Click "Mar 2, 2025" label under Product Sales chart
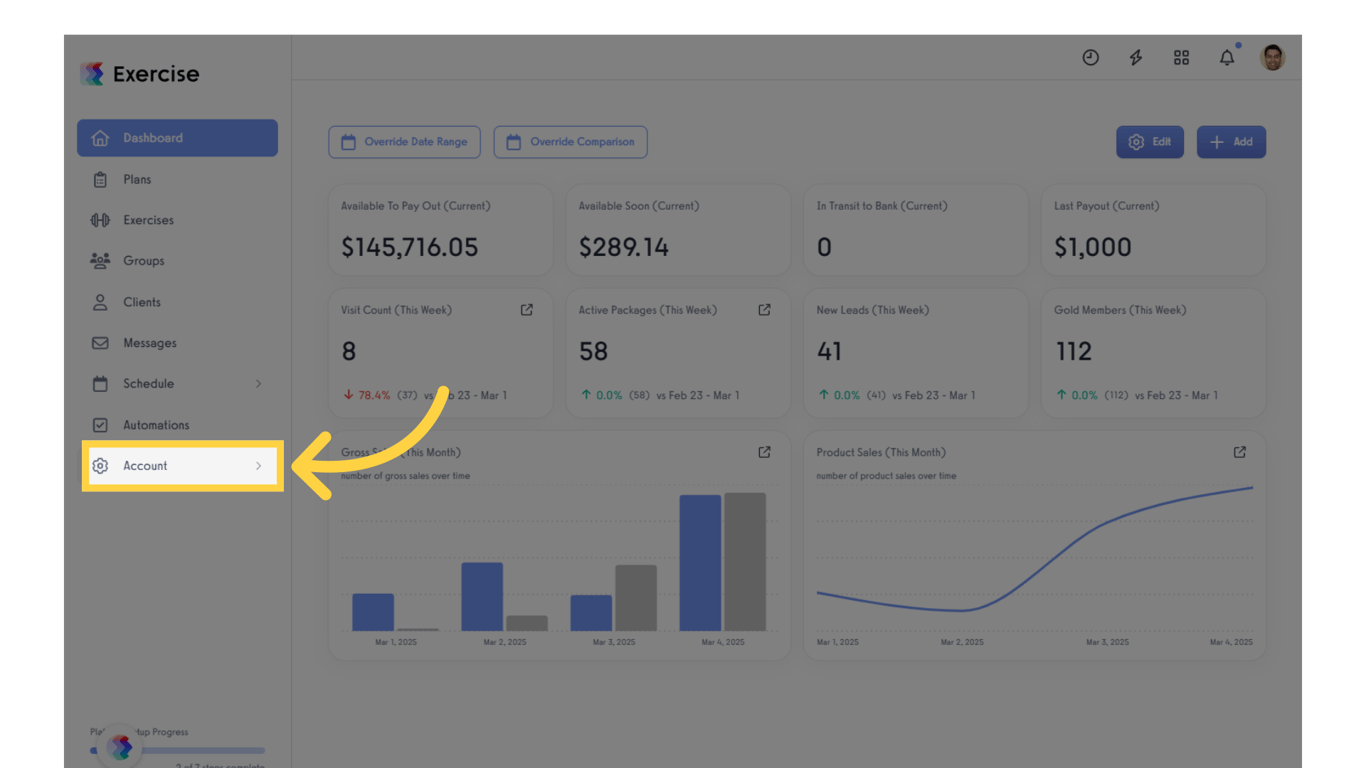This screenshot has height=768, width=1366. (x=962, y=642)
